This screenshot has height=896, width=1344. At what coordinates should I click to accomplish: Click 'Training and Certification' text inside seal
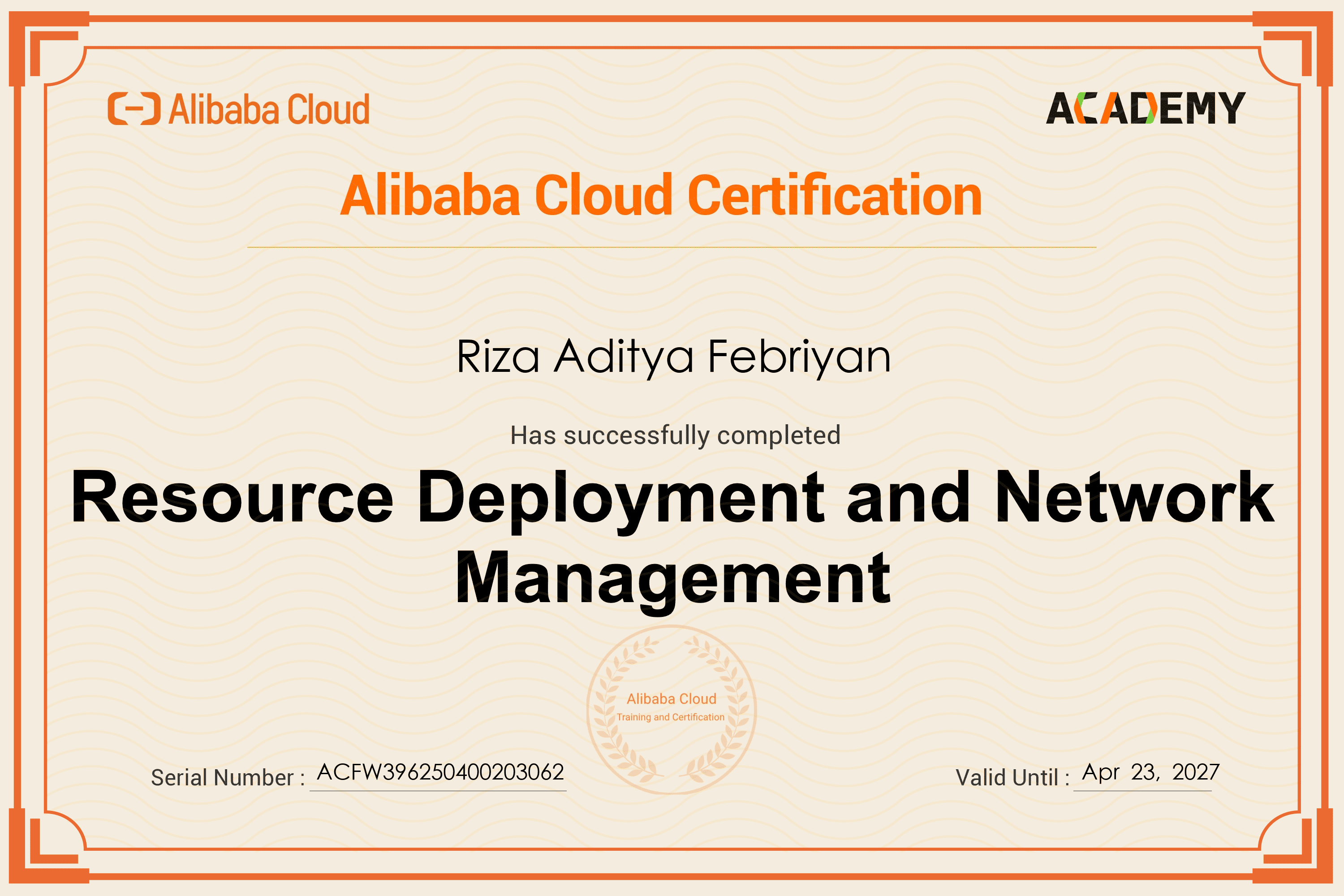click(x=670, y=717)
